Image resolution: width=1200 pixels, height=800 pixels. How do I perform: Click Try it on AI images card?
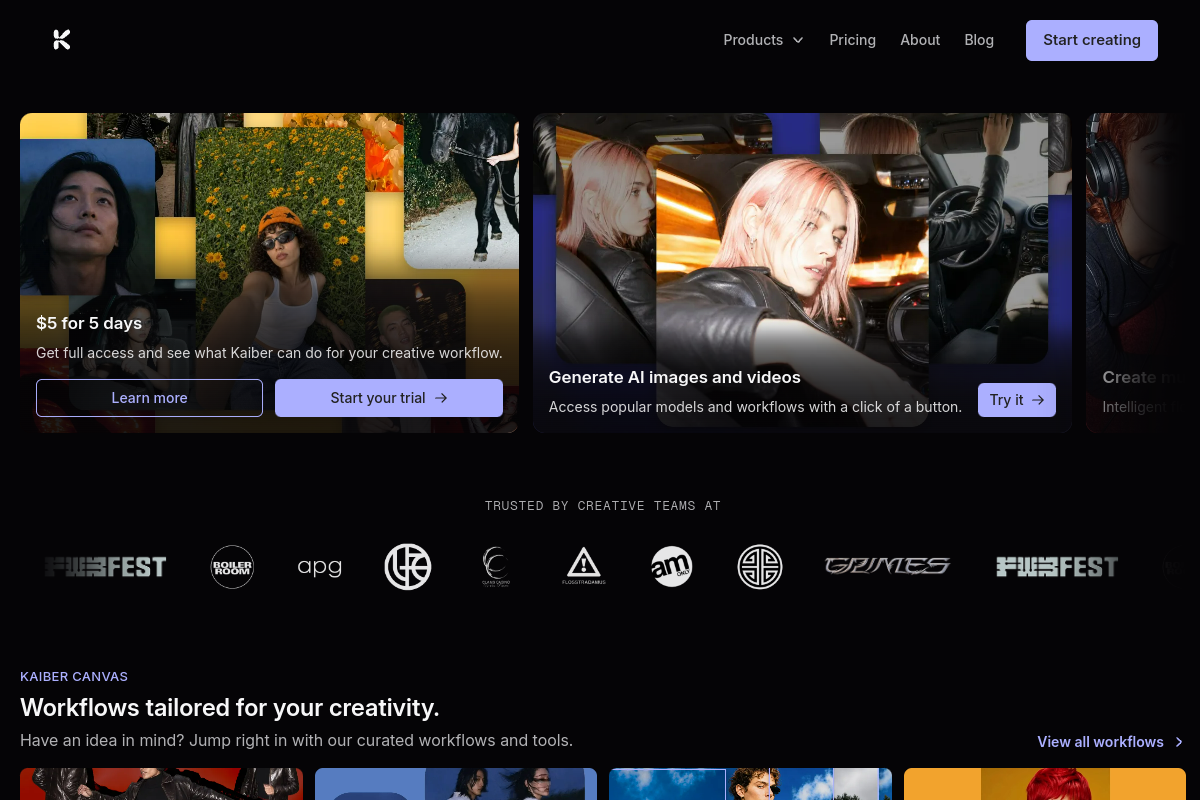coord(1017,400)
